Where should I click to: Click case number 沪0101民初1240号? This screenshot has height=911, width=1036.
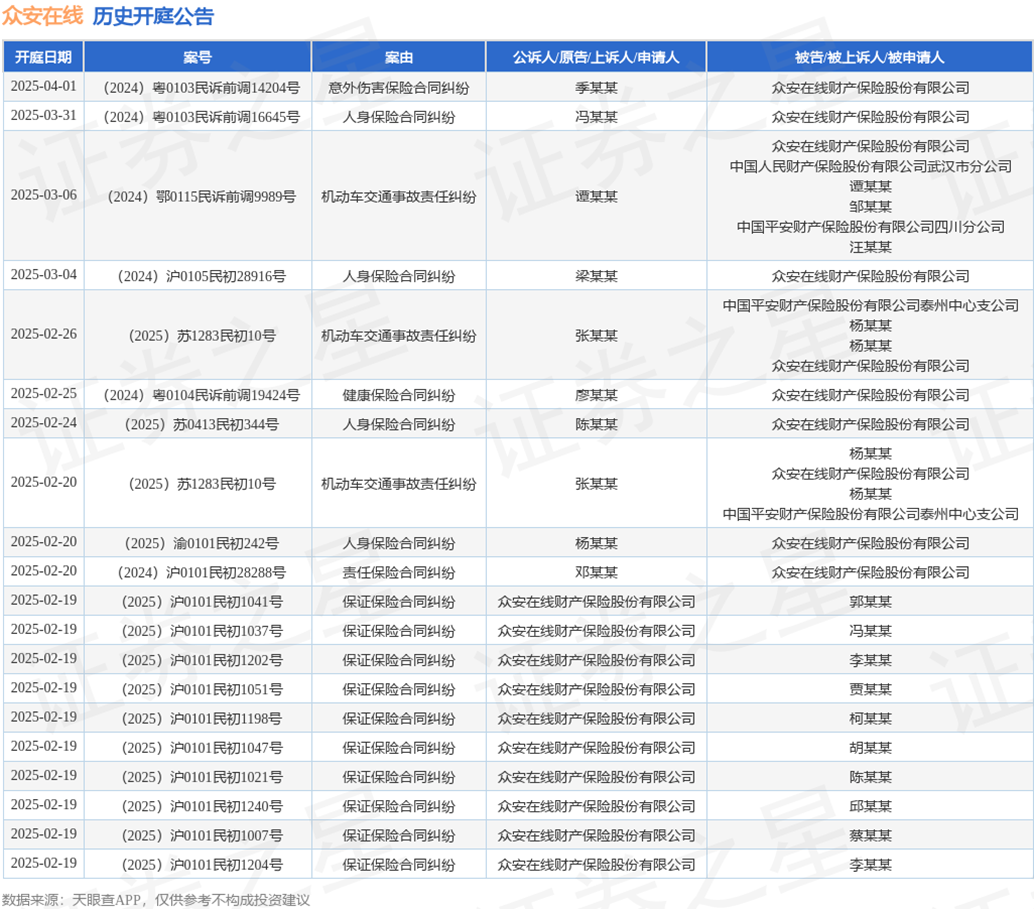coord(202,806)
